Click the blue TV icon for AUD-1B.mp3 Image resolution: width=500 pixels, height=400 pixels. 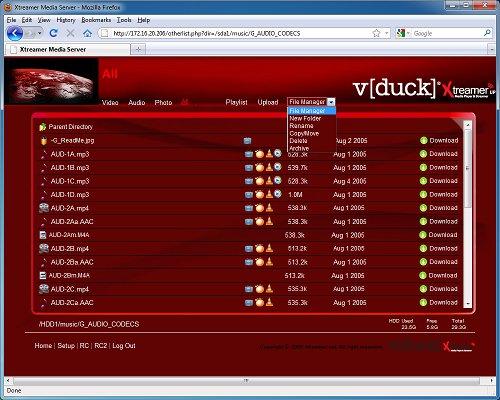(249, 168)
